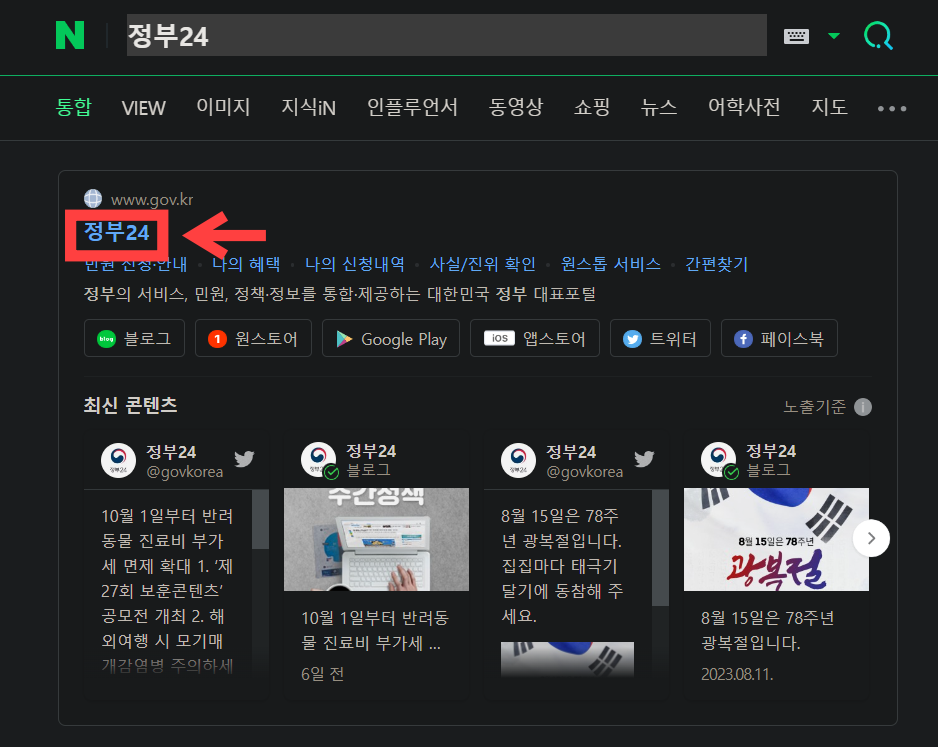Click the iOS 앱스토어 button
The height and width of the screenshot is (747, 938).
click(x=535, y=339)
